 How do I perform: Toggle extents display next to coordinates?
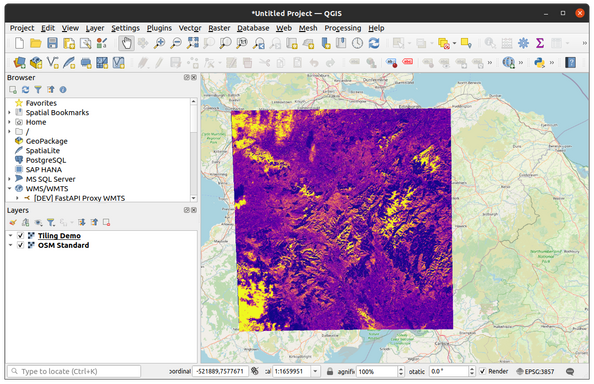255,372
